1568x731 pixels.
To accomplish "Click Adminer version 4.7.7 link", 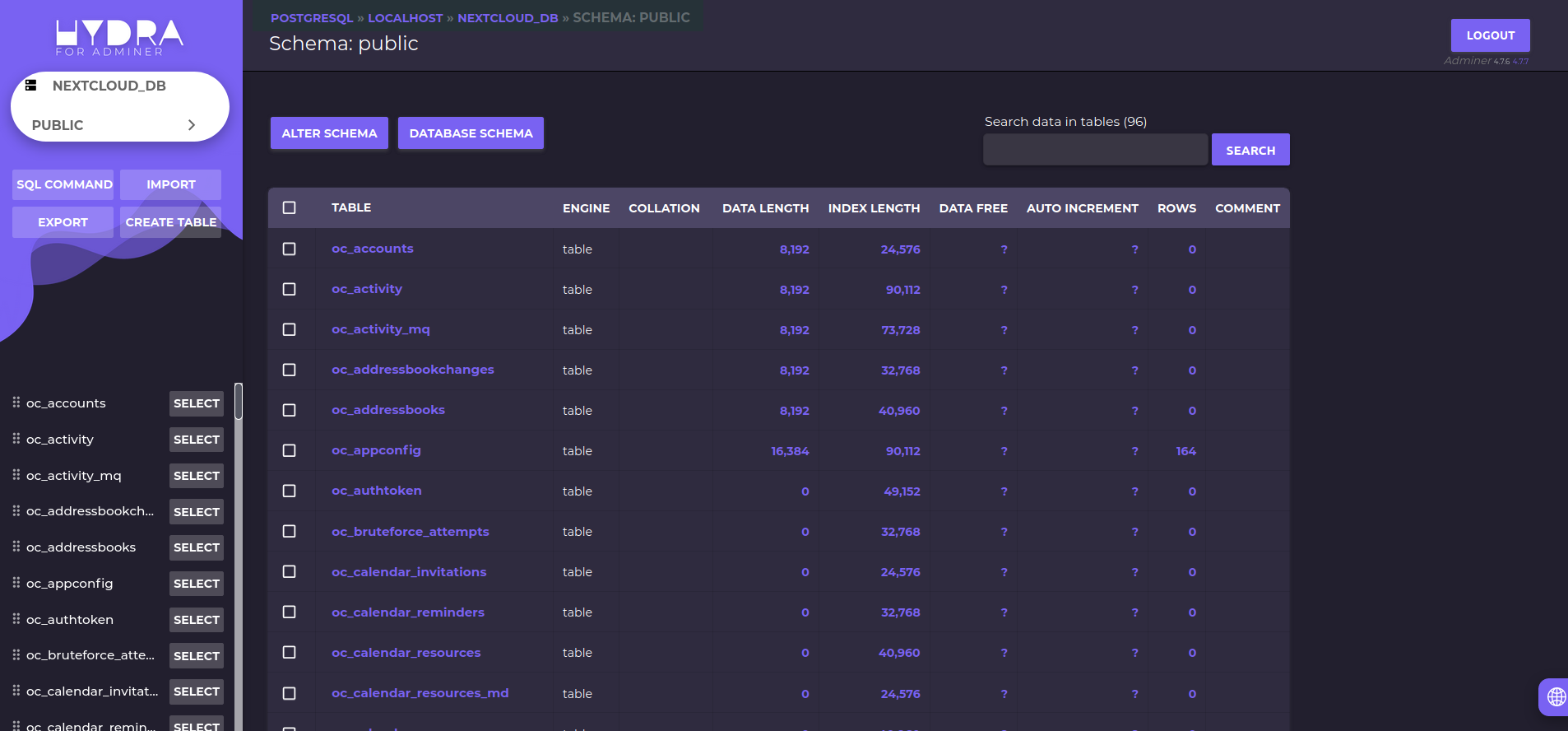I will (1520, 62).
